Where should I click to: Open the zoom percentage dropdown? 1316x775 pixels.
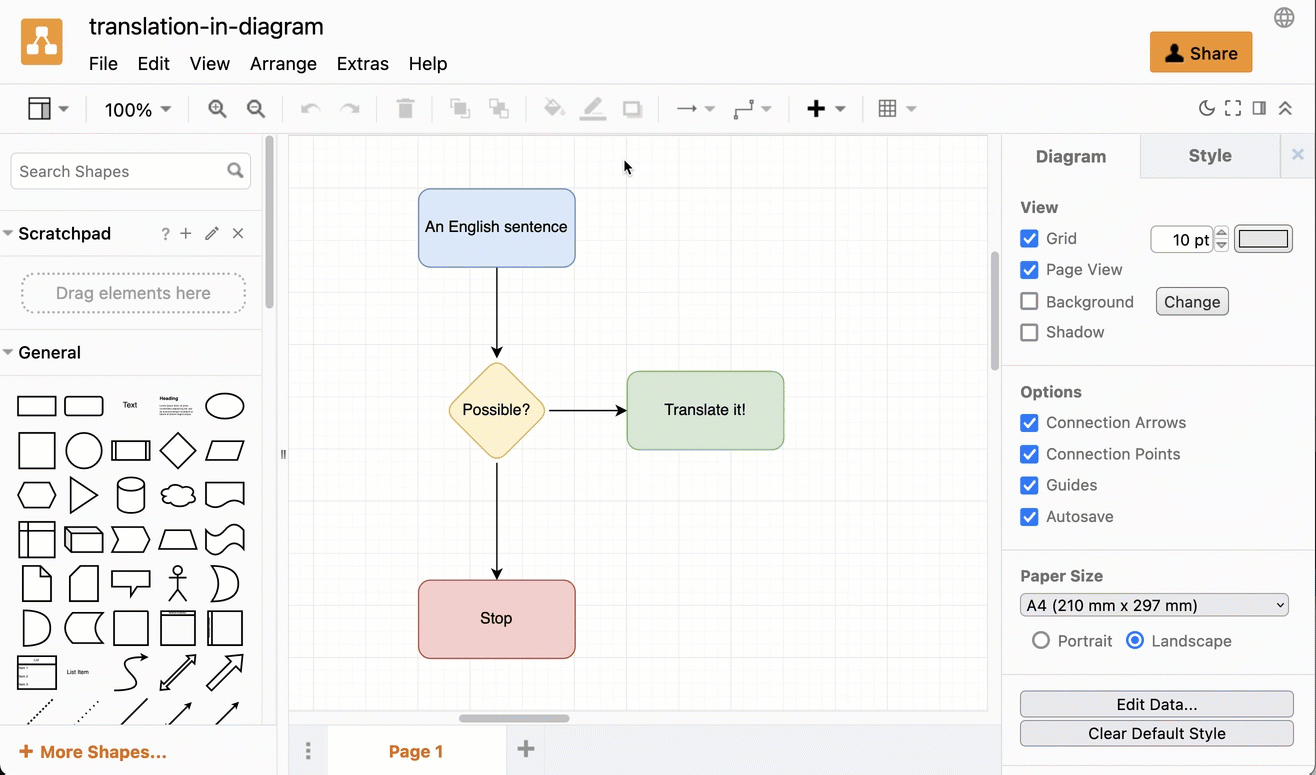click(137, 110)
